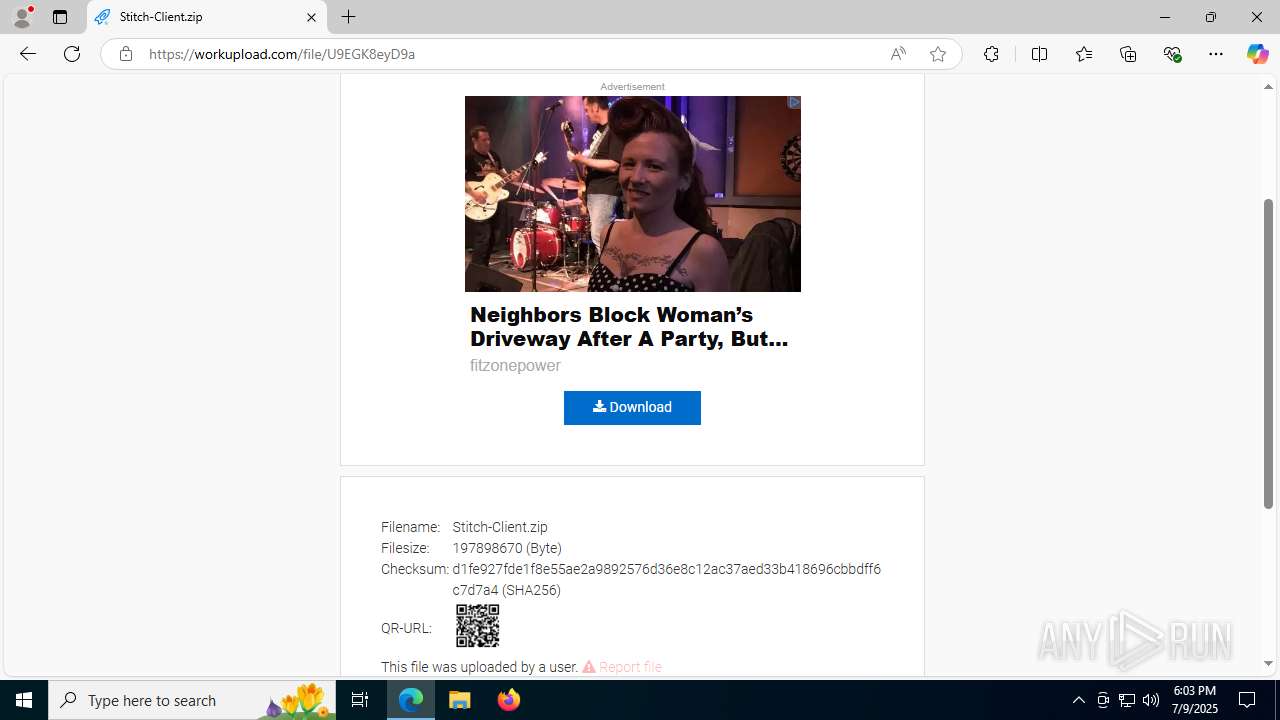Open the Favorites list icon
1280x720 pixels.
pyautogui.click(x=1084, y=54)
